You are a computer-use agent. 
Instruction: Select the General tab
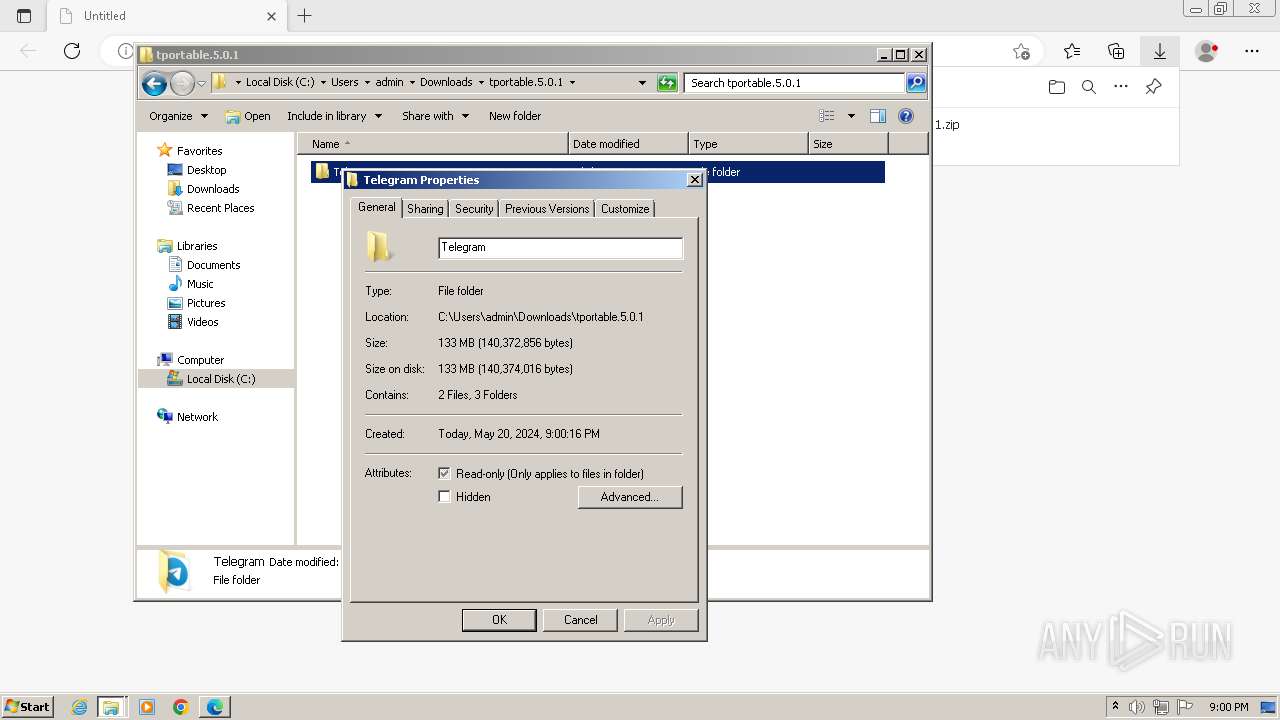tap(377, 207)
